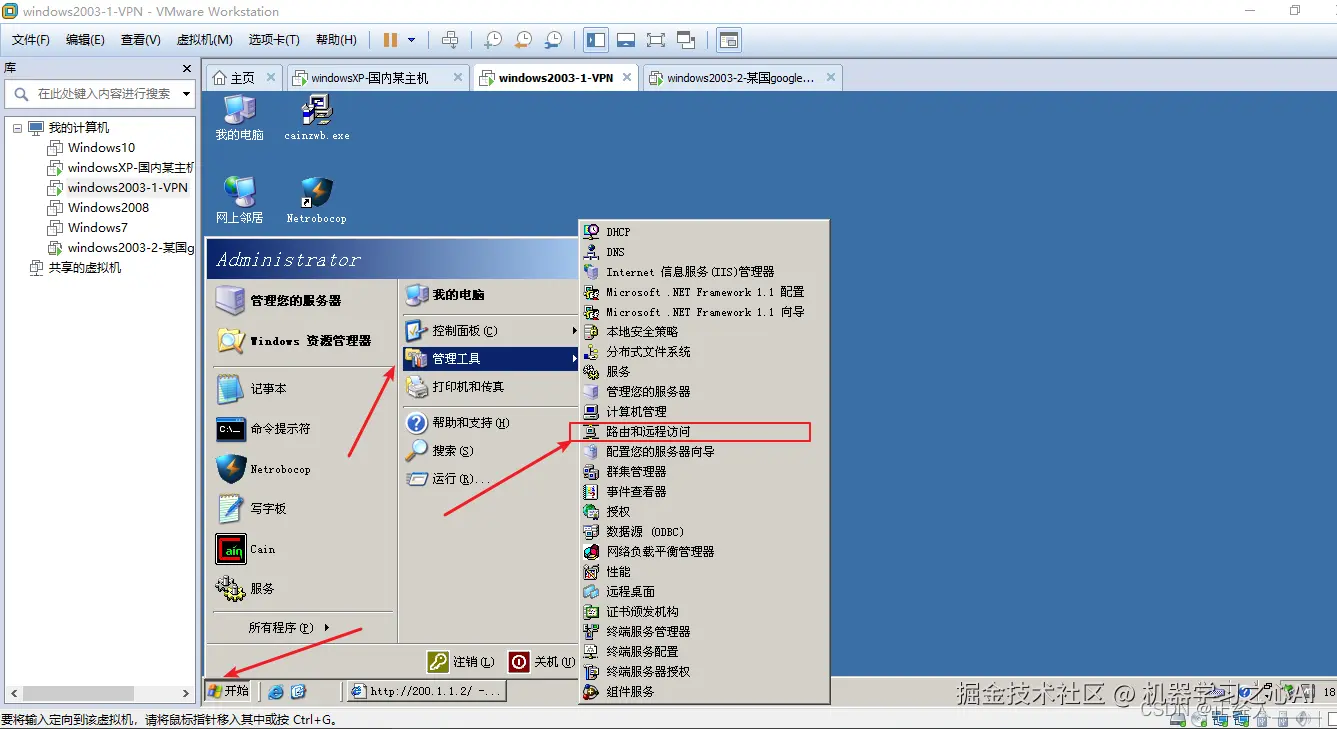Open the 查看(V) menu
This screenshot has width=1337, height=729.
[x=140, y=40]
